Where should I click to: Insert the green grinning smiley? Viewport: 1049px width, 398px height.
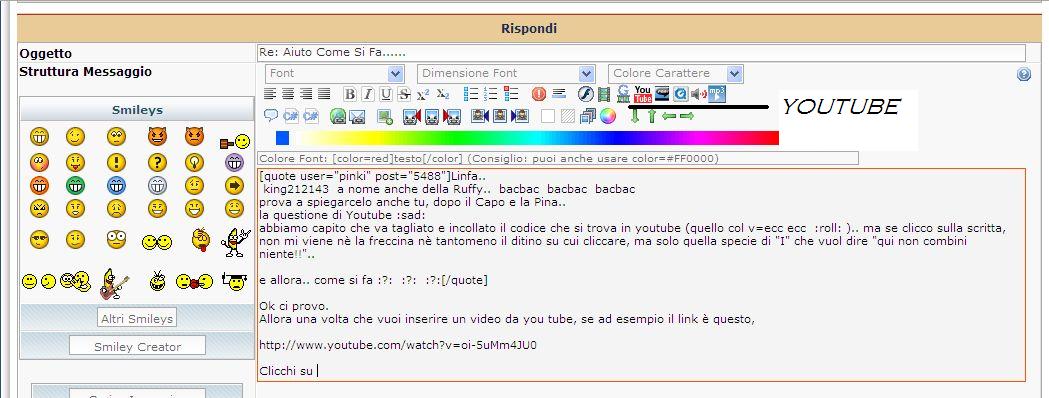coord(76,185)
